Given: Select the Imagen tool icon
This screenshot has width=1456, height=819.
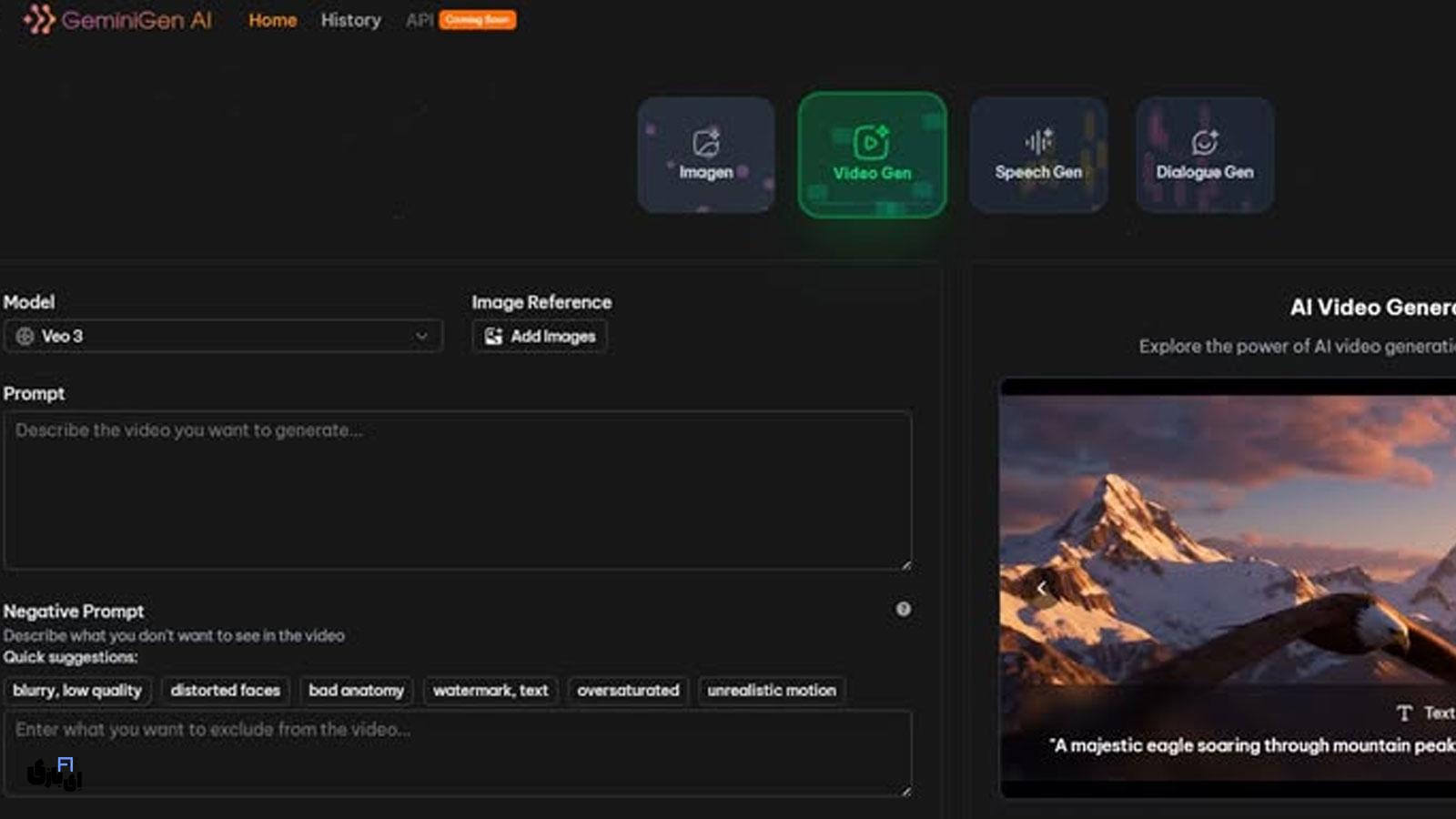Looking at the screenshot, I should pyautogui.click(x=706, y=143).
